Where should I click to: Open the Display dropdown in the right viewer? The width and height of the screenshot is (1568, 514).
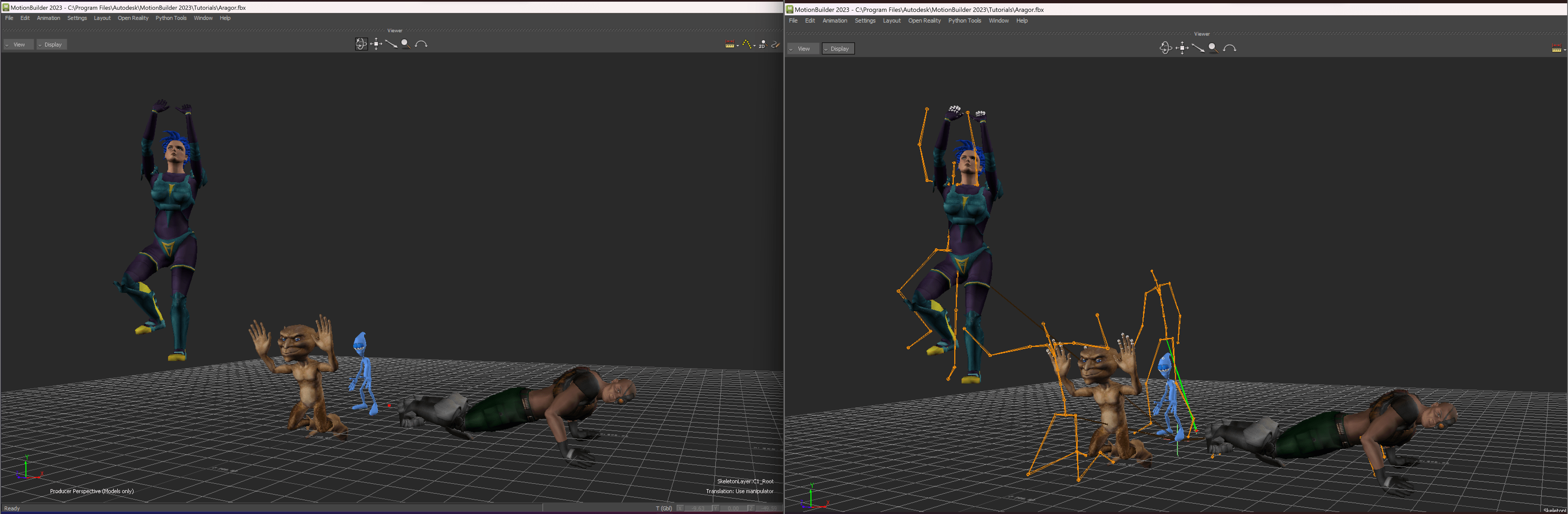click(x=838, y=49)
